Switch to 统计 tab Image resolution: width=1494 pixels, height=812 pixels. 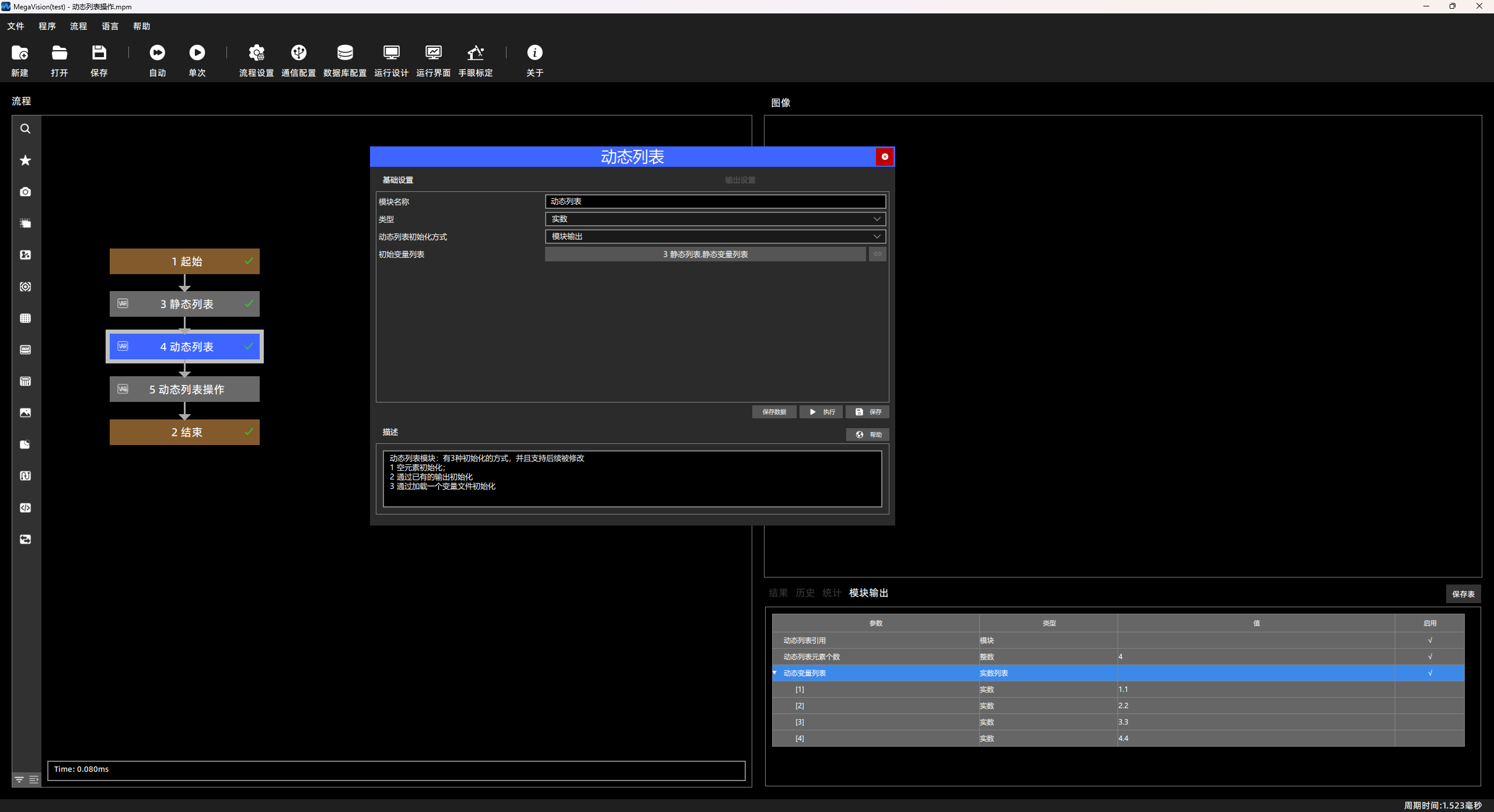(832, 593)
